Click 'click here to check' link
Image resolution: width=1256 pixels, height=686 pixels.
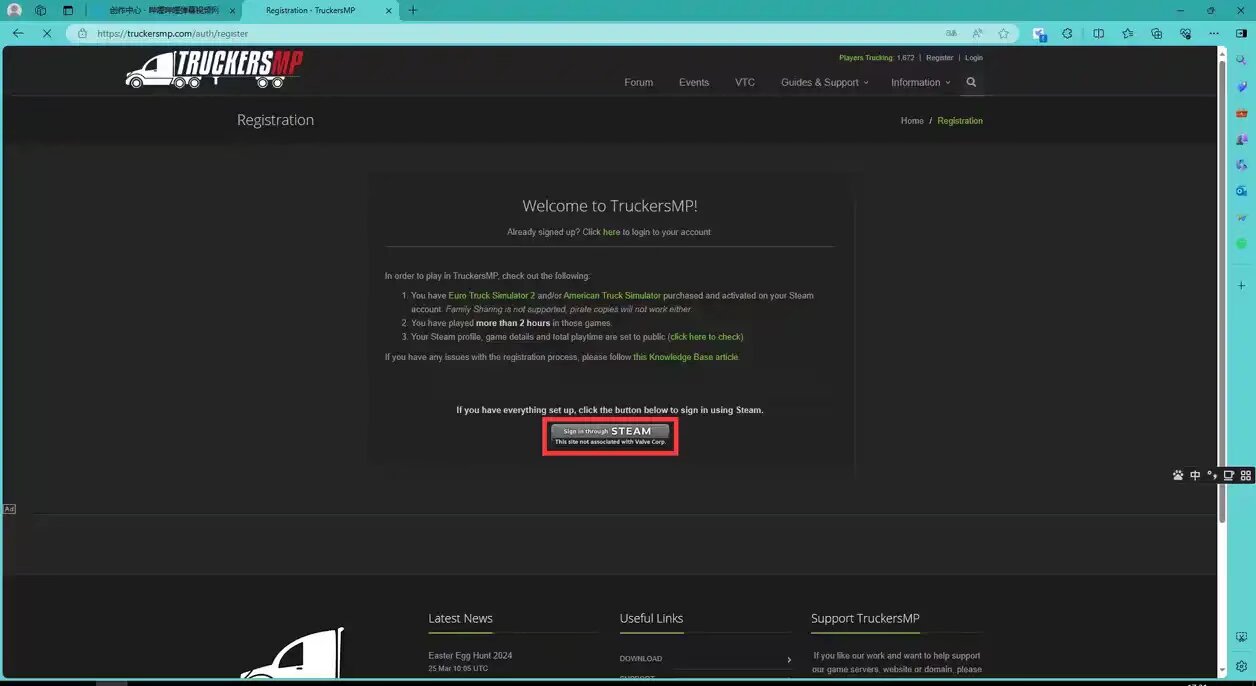point(706,337)
